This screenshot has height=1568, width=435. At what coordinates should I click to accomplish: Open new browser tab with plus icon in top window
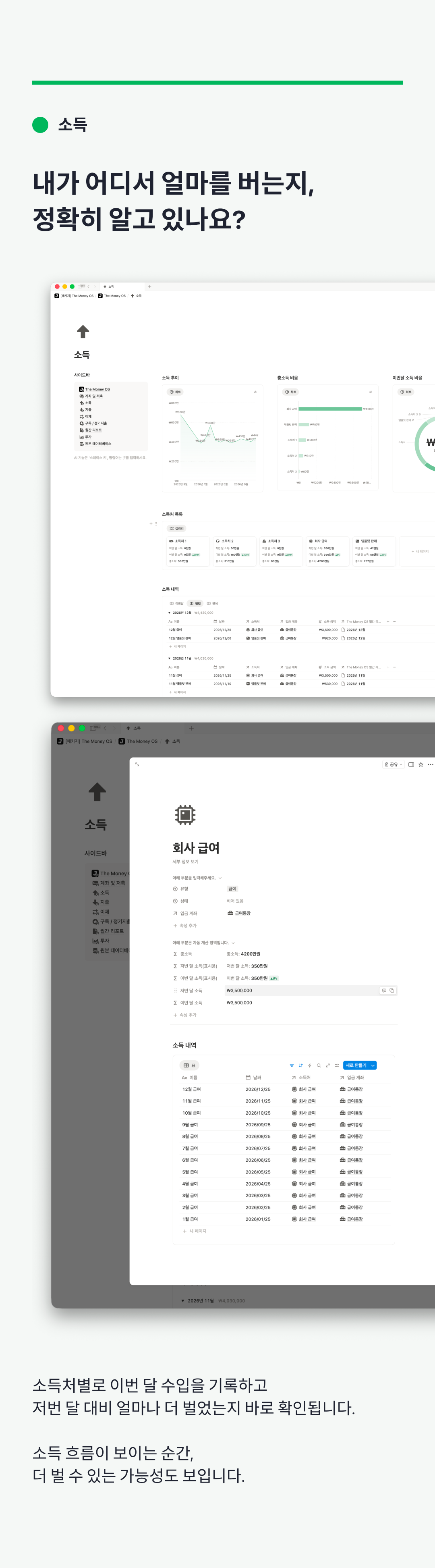pyautogui.click(x=150, y=286)
